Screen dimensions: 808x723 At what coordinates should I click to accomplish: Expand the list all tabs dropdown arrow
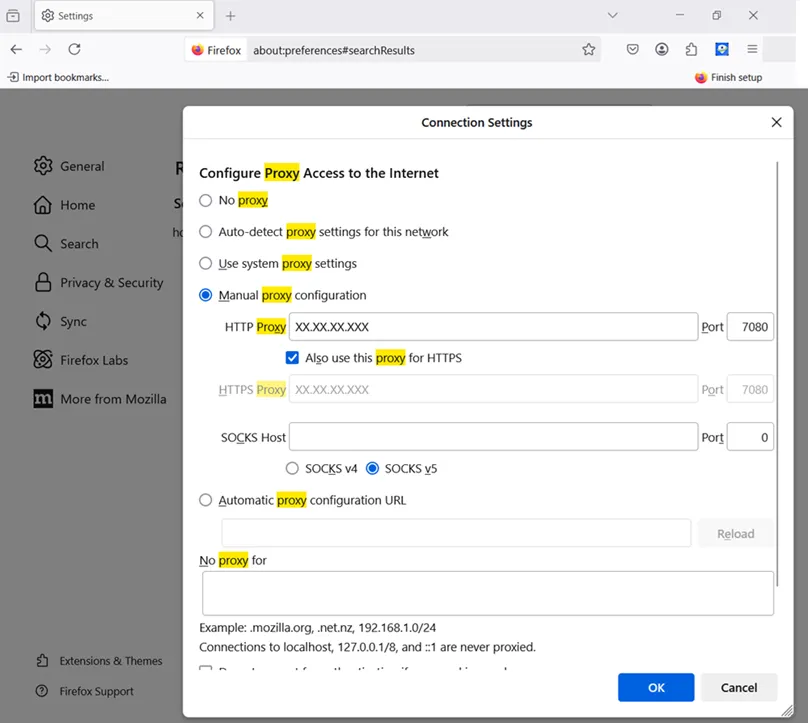click(x=612, y=15)
